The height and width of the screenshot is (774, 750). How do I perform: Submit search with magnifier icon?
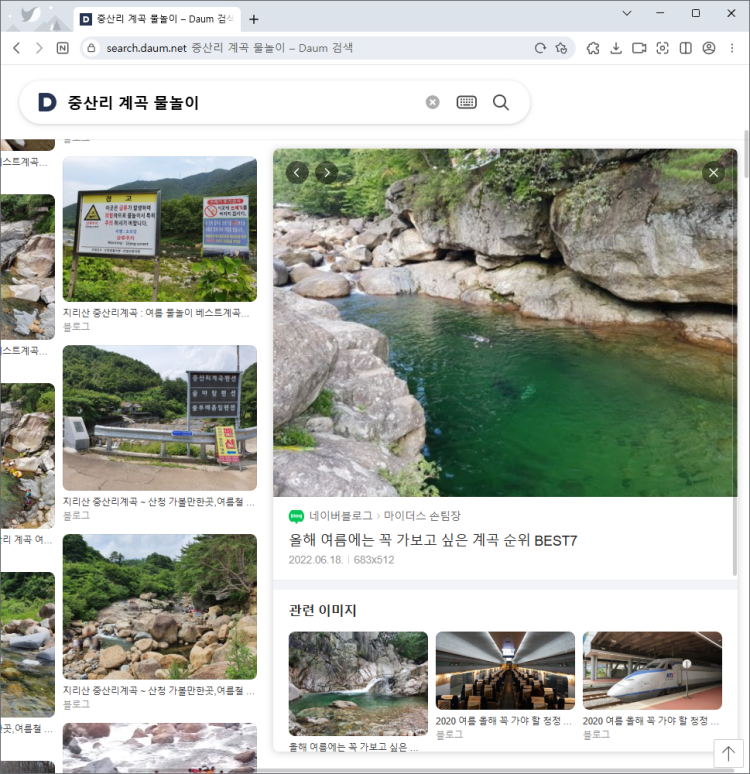point(501,102)
